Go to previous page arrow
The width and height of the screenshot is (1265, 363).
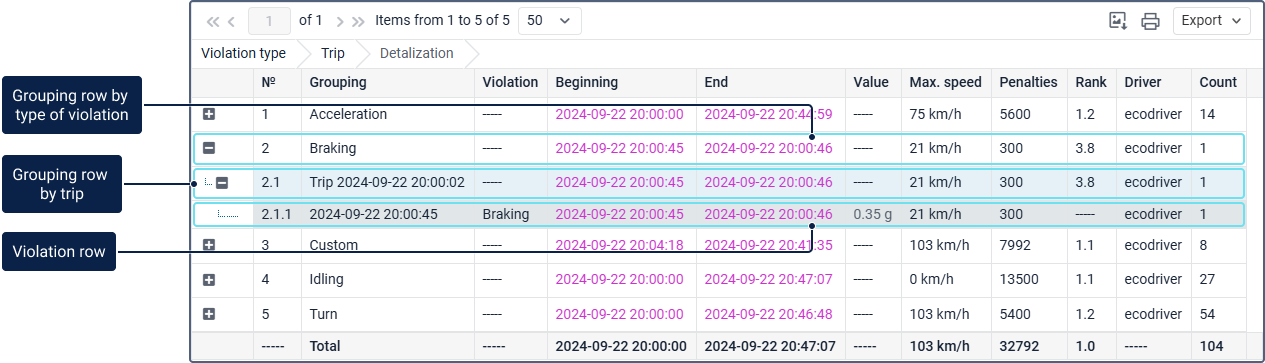coord(232,21)
